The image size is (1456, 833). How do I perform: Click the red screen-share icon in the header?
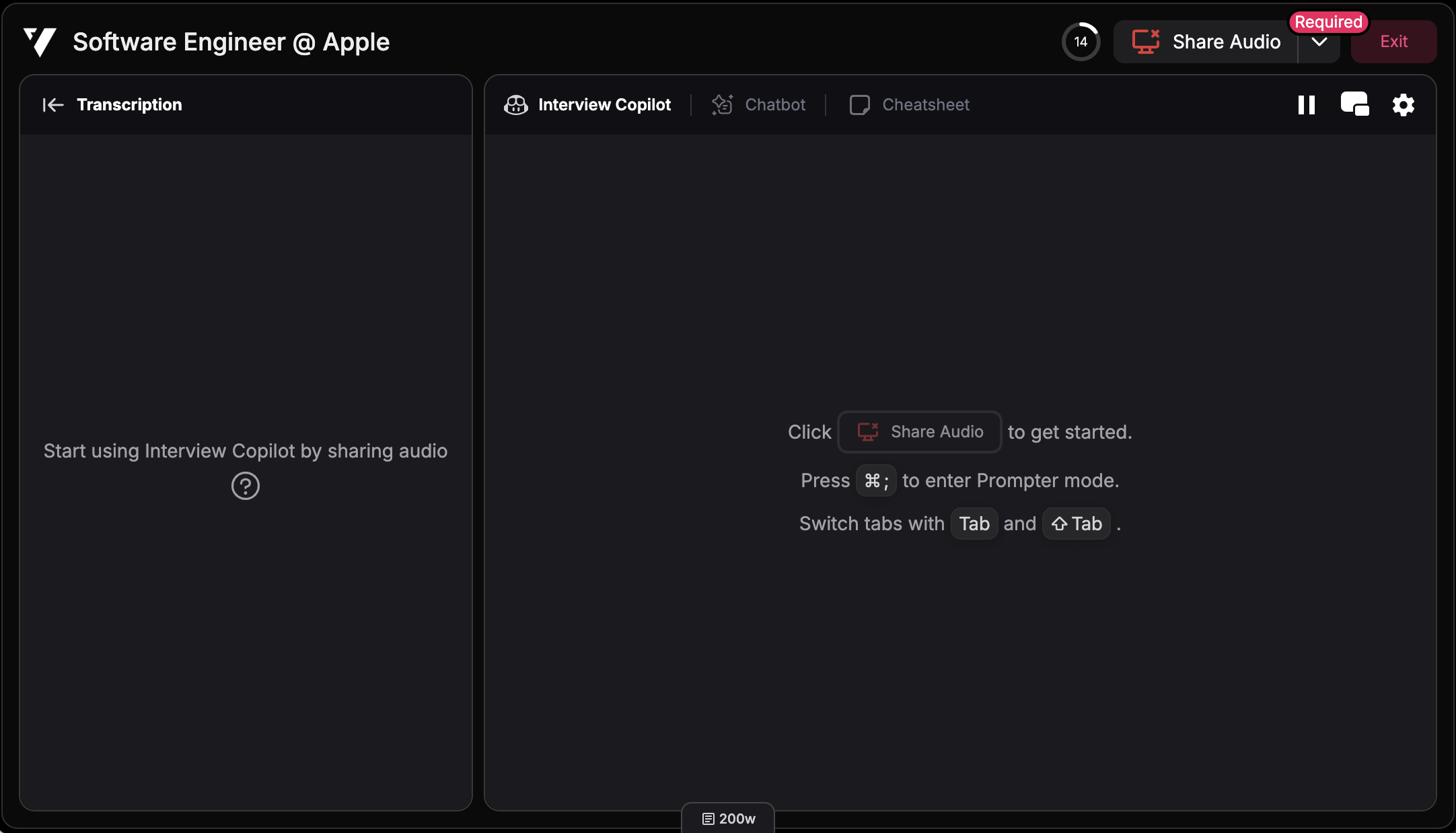pos(1145,41)
